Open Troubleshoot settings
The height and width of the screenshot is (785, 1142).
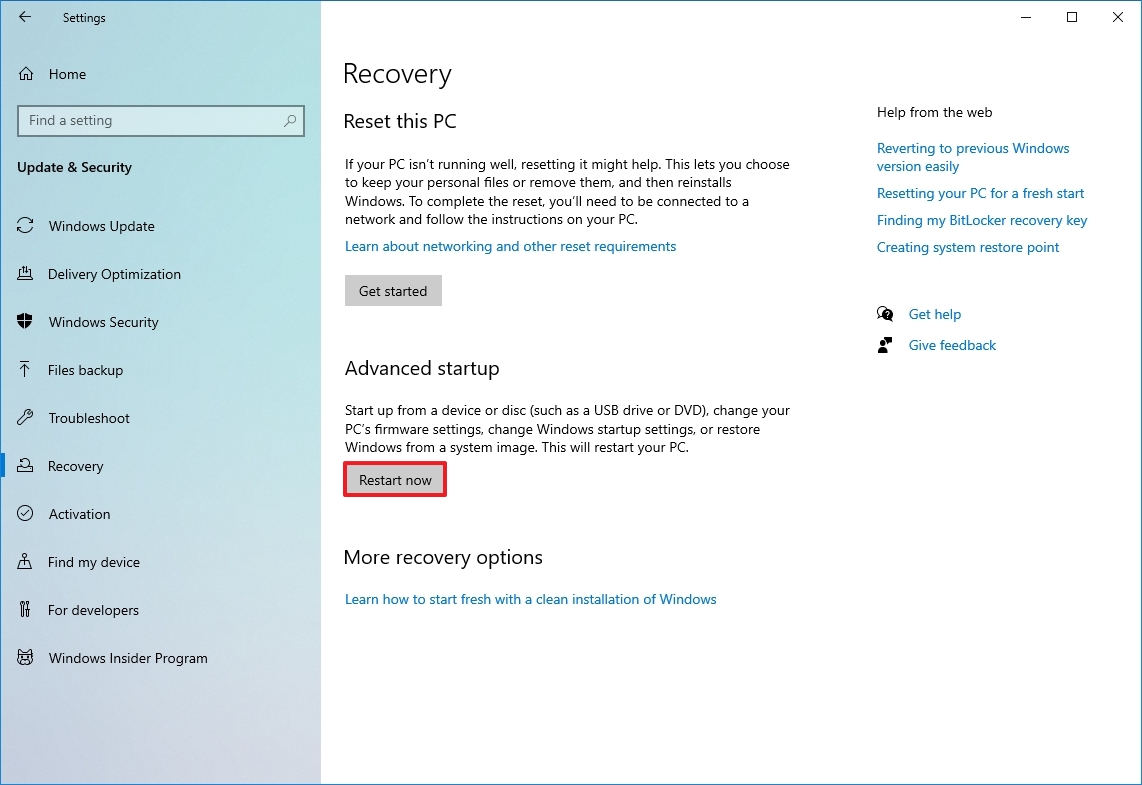(89, 419)
